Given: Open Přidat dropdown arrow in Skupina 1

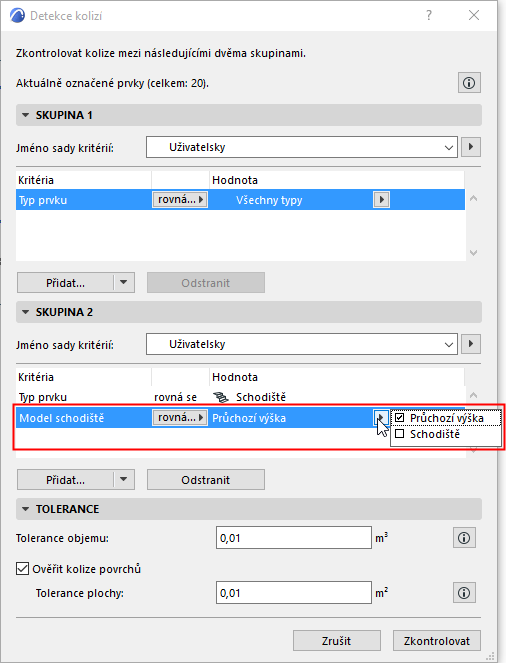Looking at the screenshot, I should pyautogui.click(x=123, y=282).
